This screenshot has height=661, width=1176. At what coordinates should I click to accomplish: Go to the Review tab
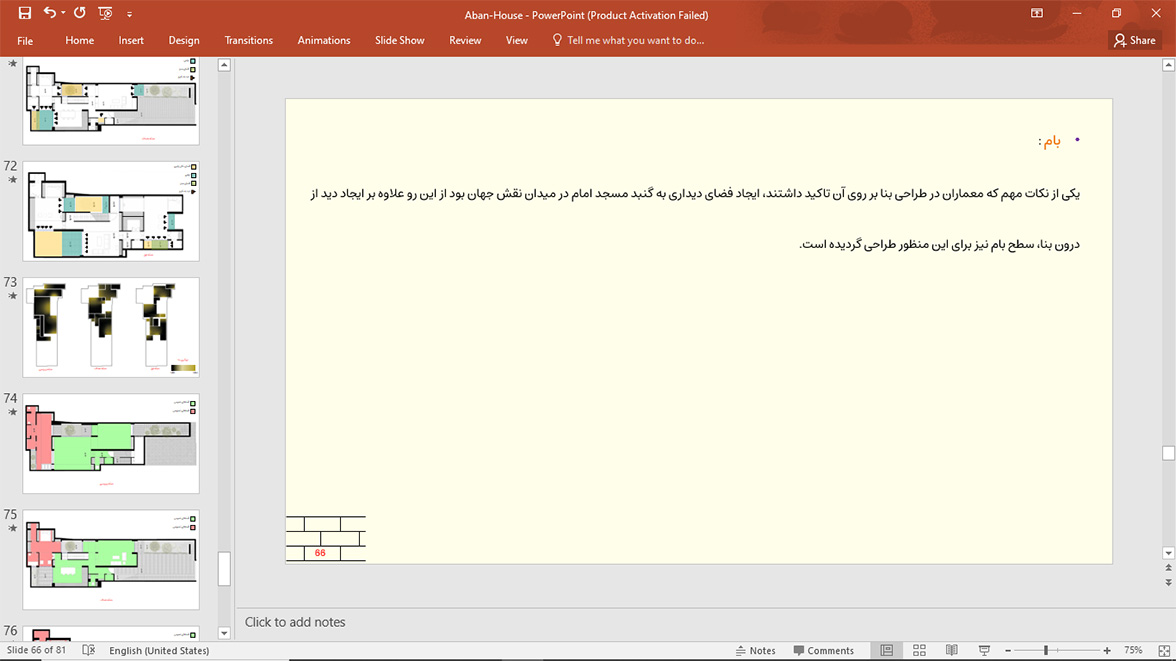coord(465,41)
